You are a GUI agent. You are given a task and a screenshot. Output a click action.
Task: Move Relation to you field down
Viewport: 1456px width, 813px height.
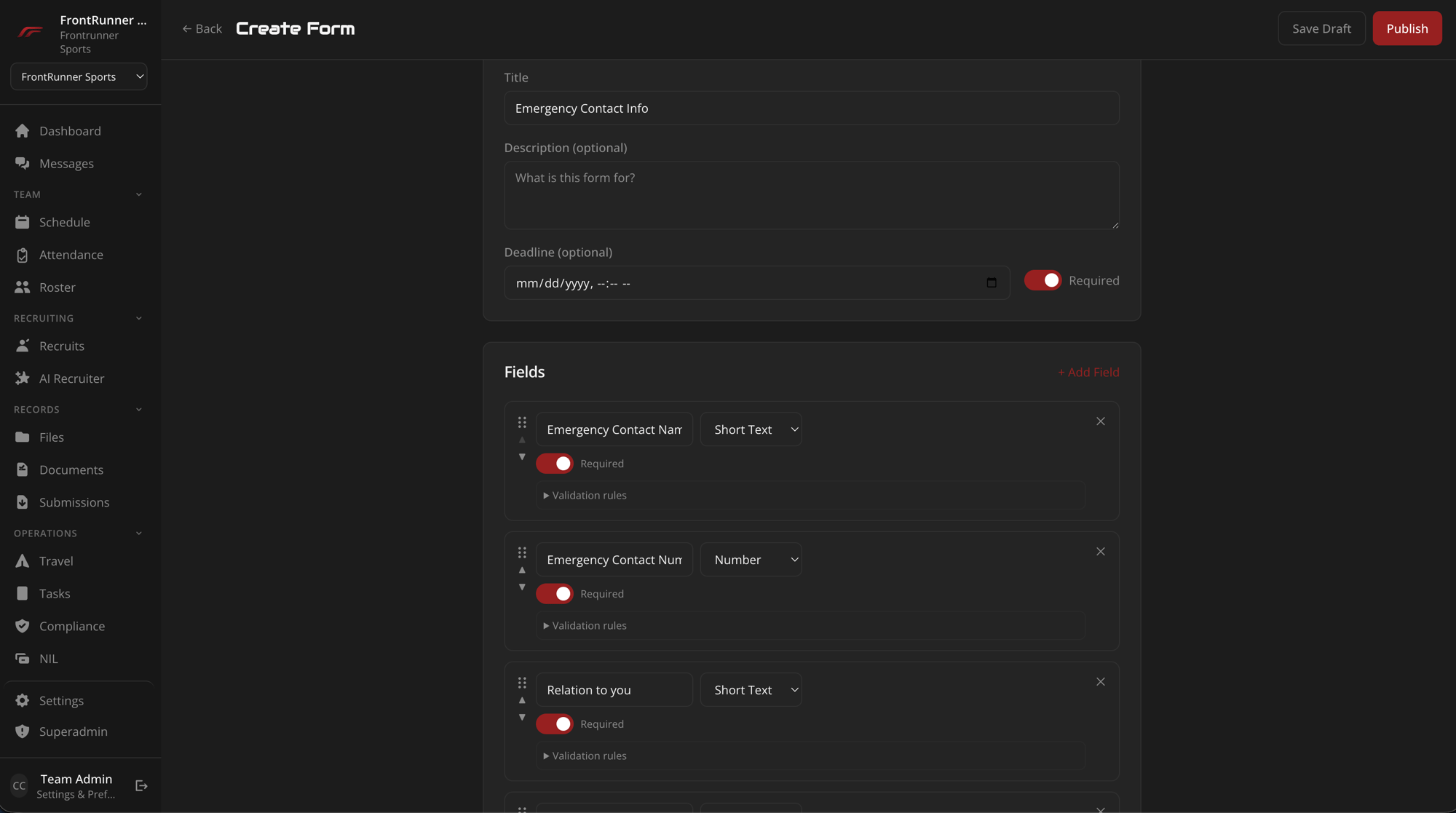[522, 718]
